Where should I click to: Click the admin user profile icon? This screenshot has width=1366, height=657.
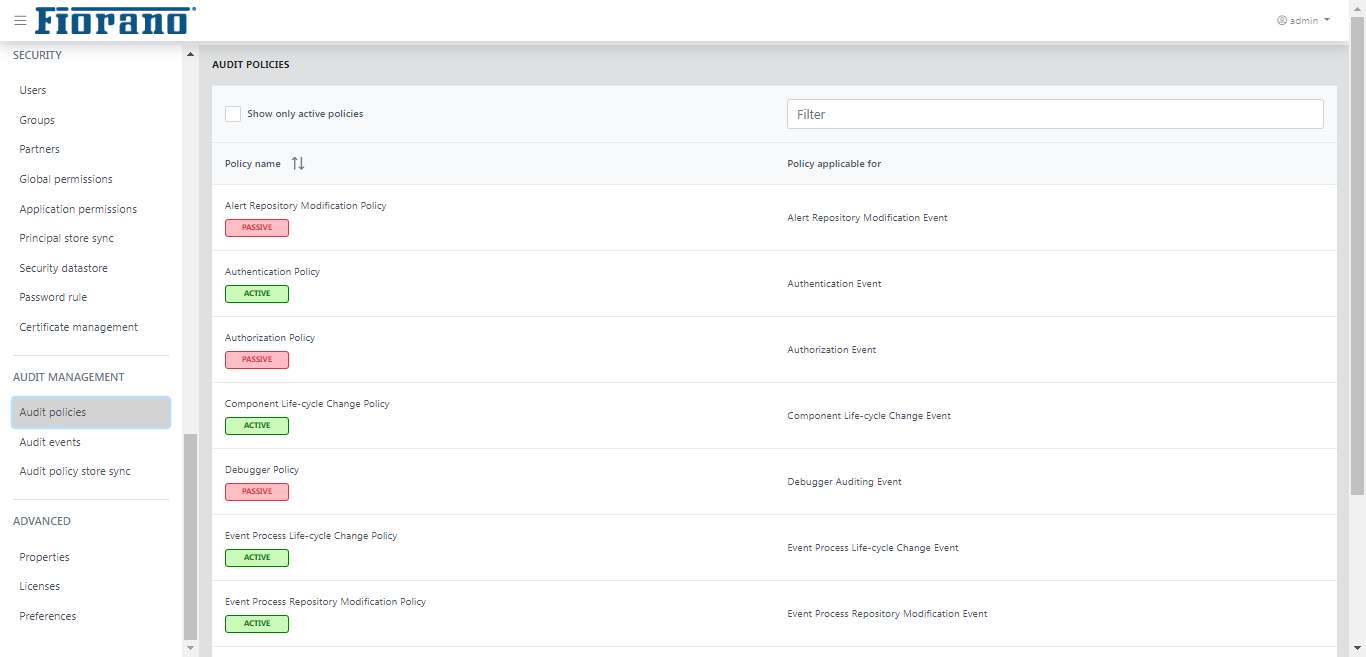point(1282,20)
